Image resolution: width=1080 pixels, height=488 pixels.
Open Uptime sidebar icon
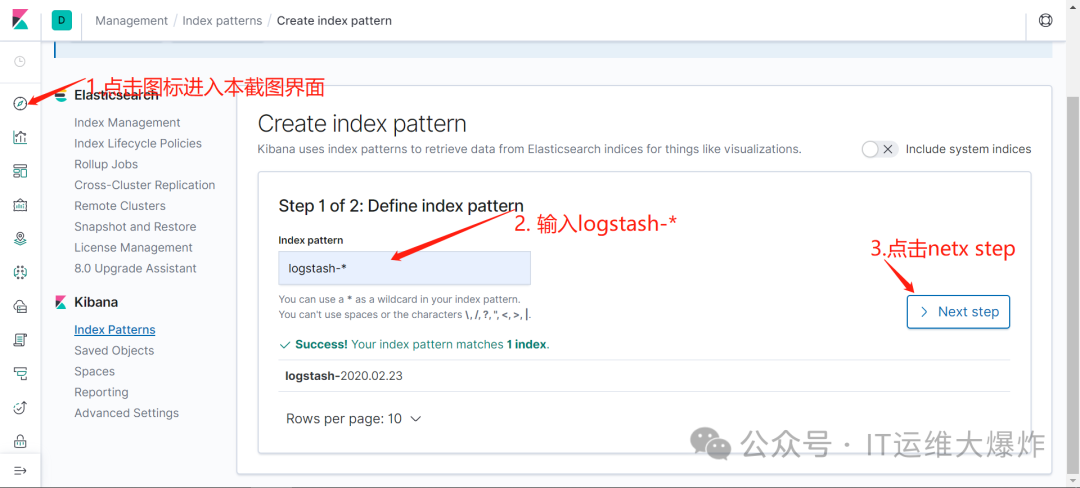point(20,407)
